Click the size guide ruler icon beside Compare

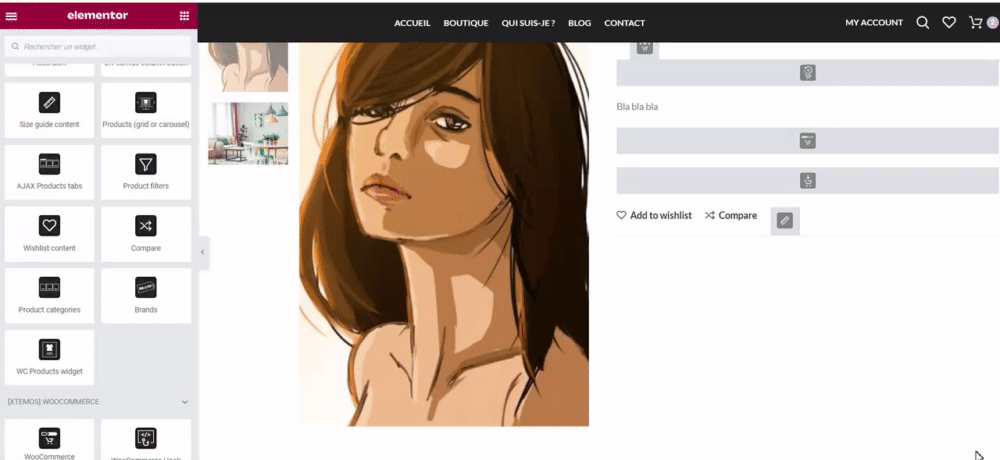click(785, 221)
